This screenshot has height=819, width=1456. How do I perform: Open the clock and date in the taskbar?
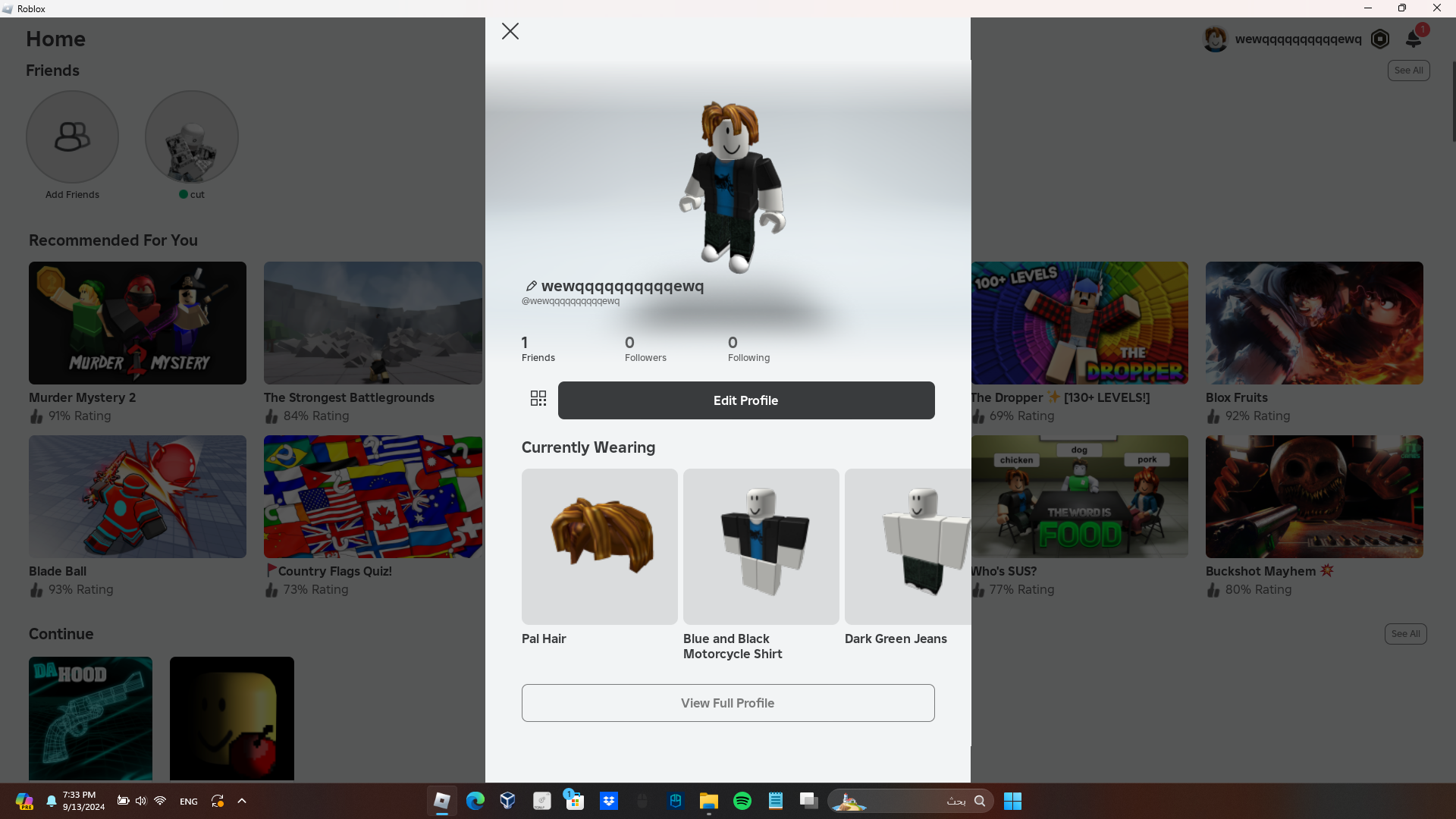pyautogui.click(x=83, y=801)
